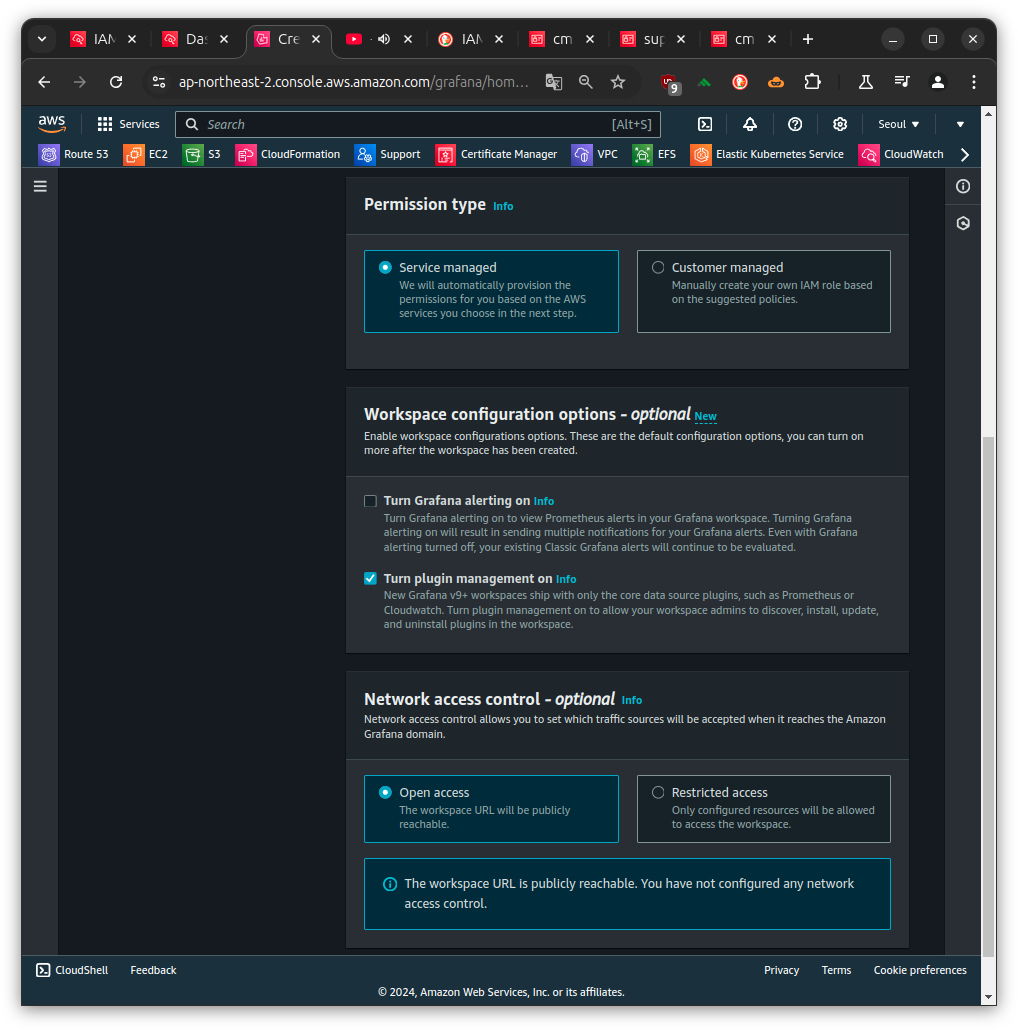Screen dimensions: 1018x1030
Task: Mute the YouTube tab speaker icon
Action: tap(384, 39)
